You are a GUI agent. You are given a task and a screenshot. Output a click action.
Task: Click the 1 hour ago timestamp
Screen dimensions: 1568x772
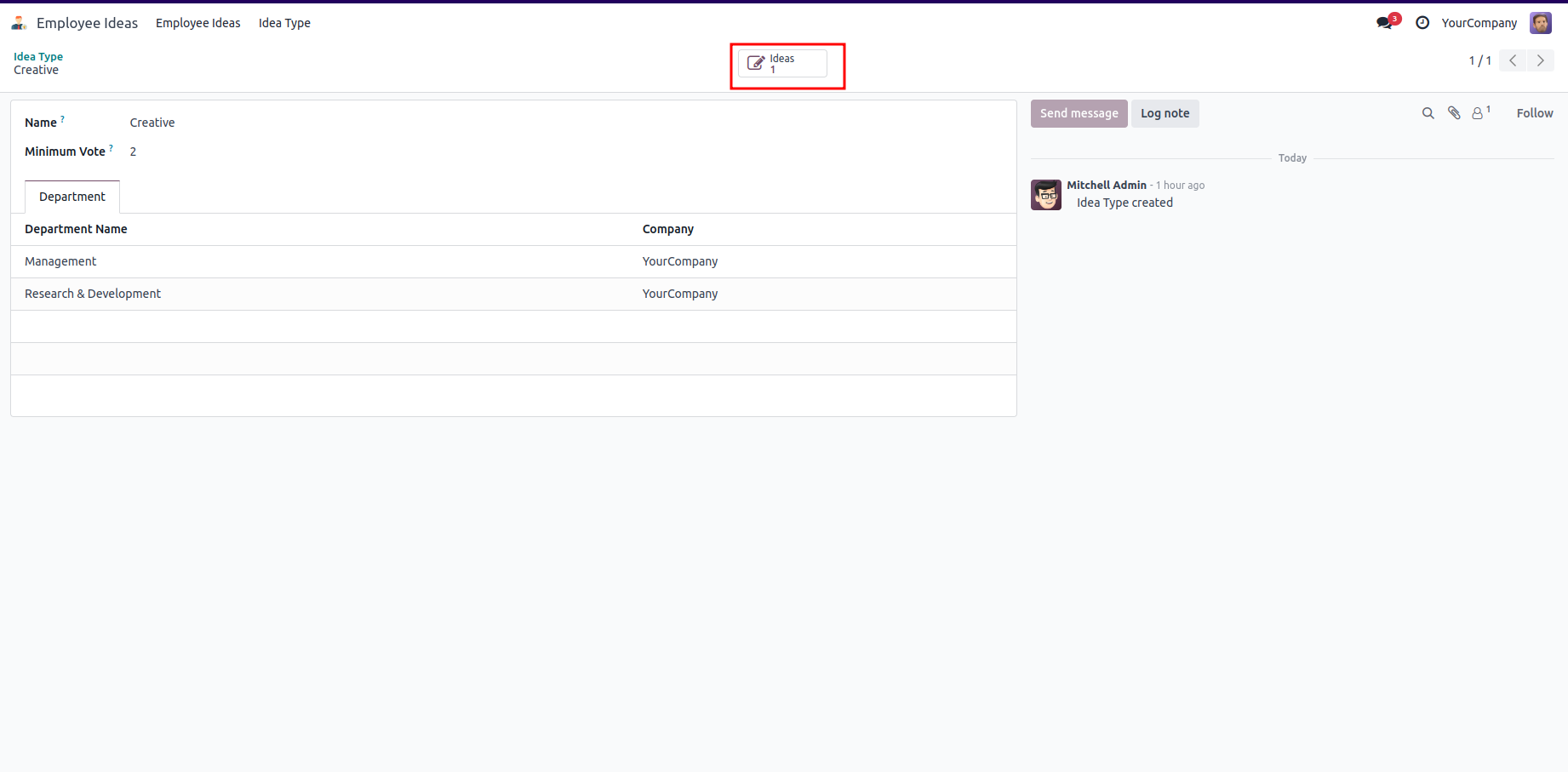point(1180,186)
